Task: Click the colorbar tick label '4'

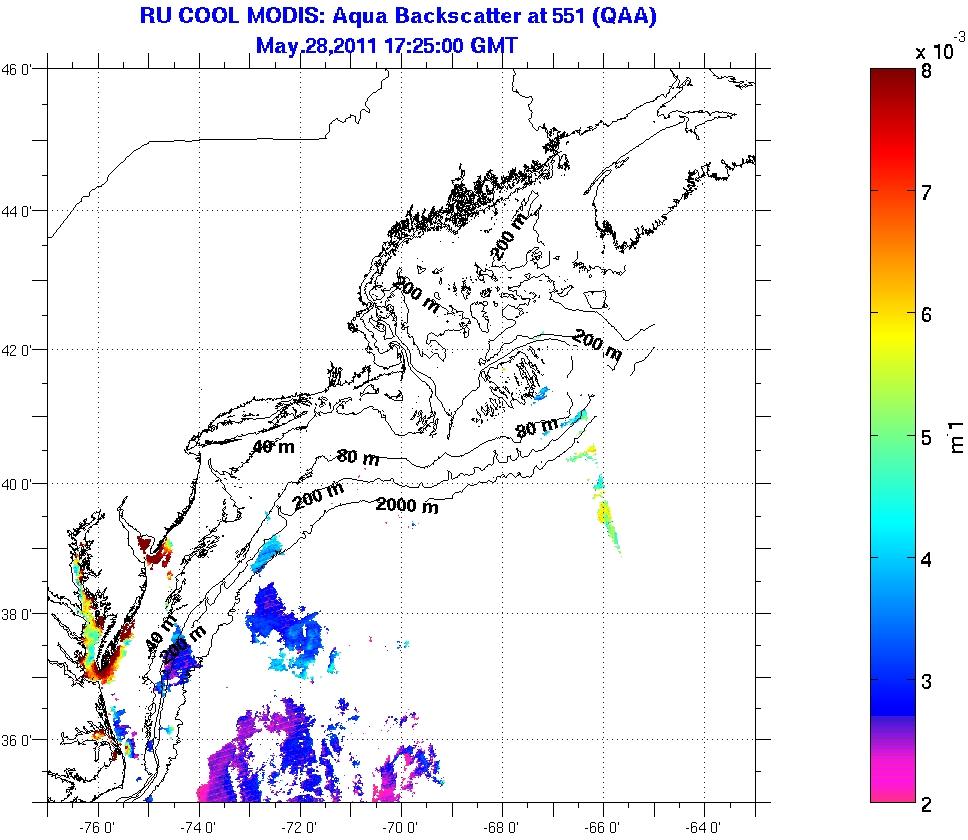Action: coord(925,560)
